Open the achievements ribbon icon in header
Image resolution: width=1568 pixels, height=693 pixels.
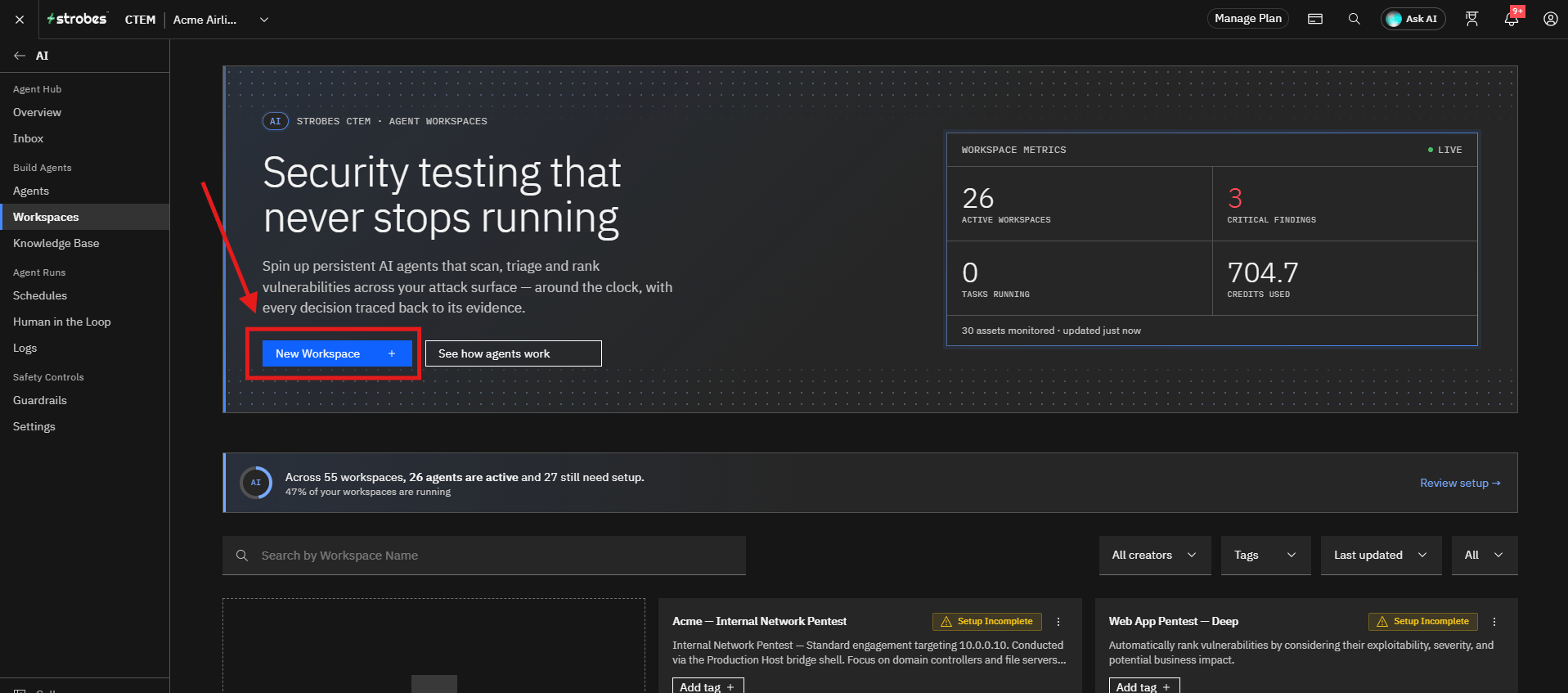point(1472,19)
